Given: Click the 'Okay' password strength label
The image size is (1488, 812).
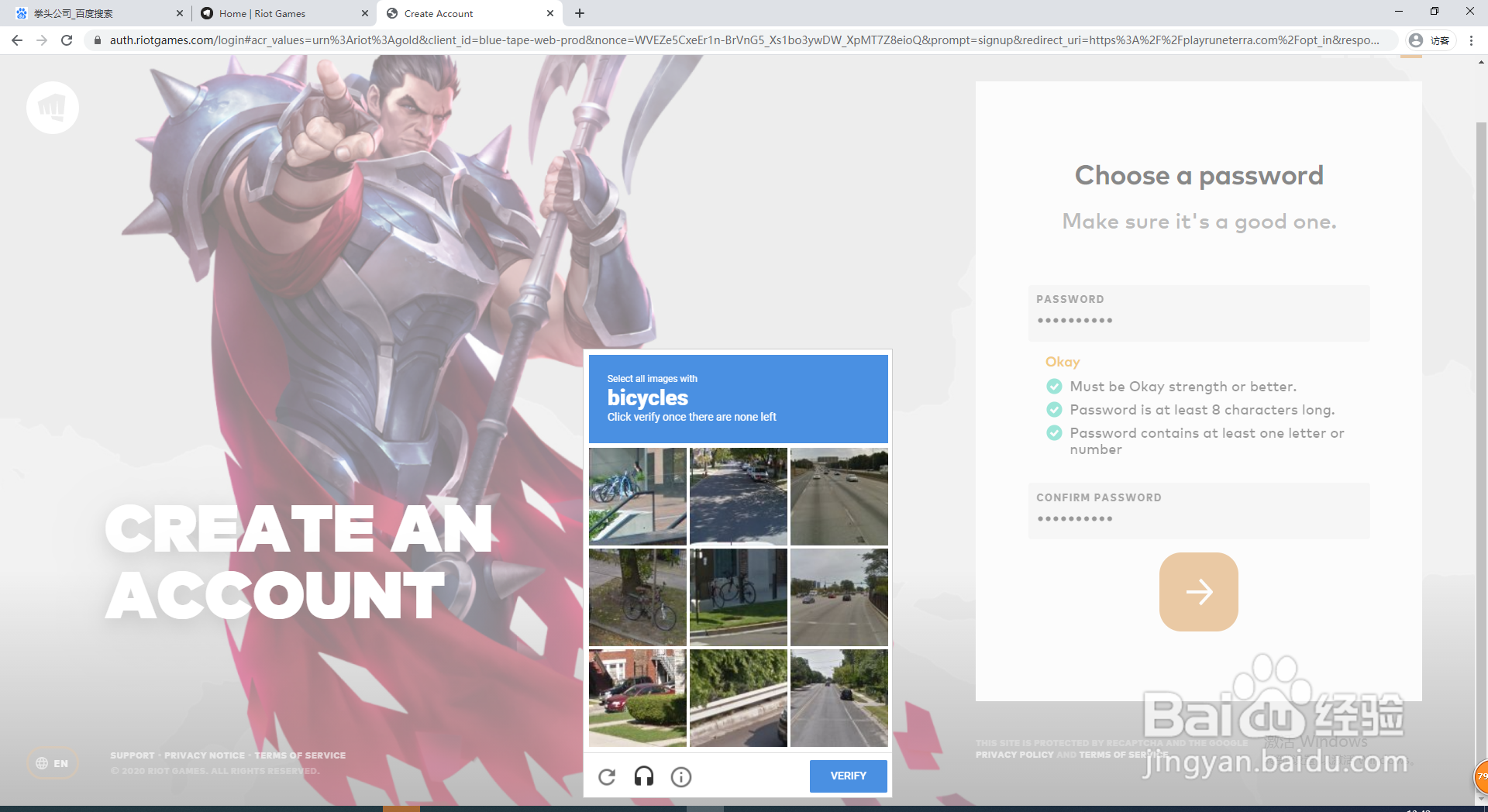Looking at the screenshot, I should [x=1063, y=362].
